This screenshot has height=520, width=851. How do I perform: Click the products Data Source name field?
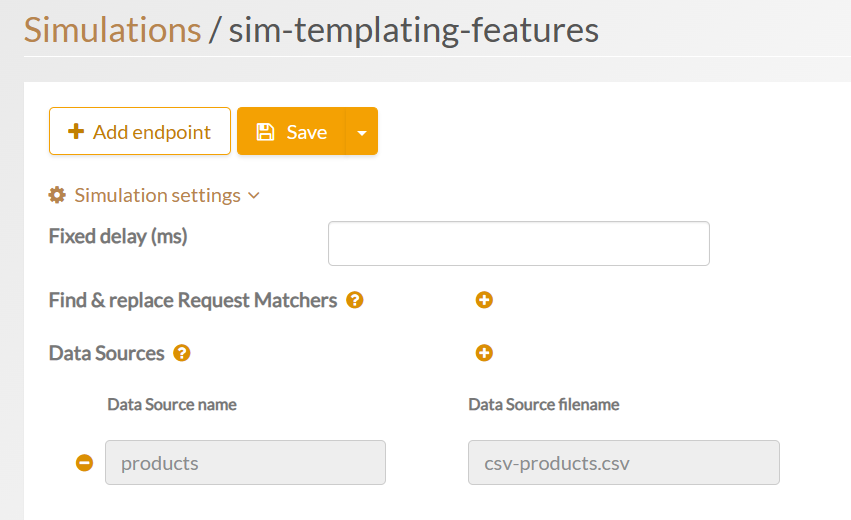[245, 463]
